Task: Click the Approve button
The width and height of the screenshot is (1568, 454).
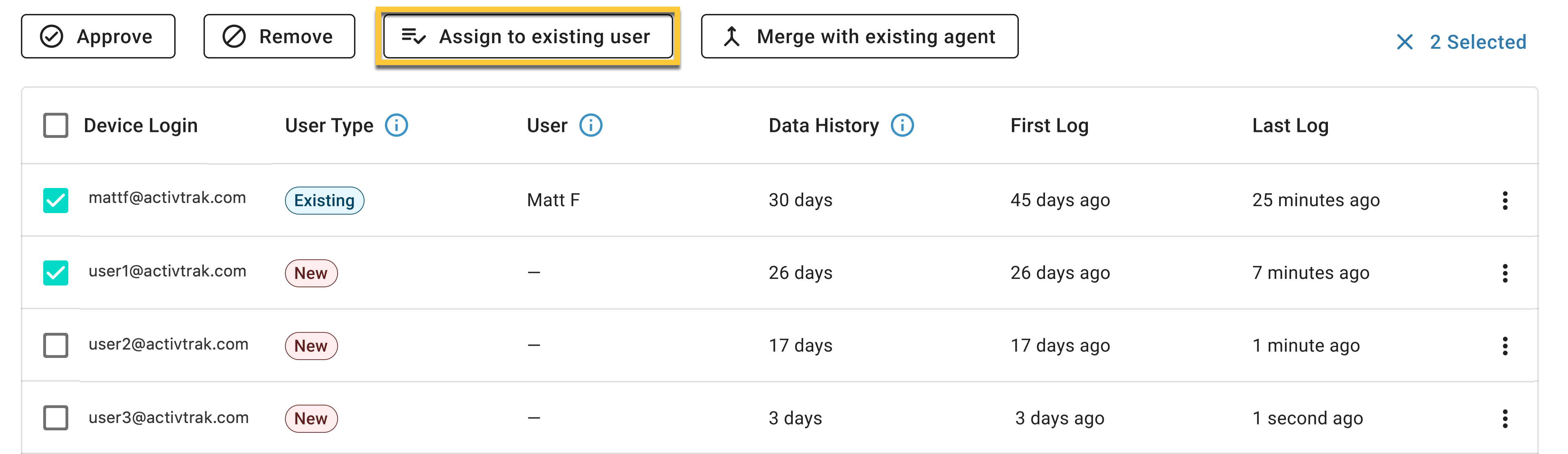Action: (x=98, y=37)
